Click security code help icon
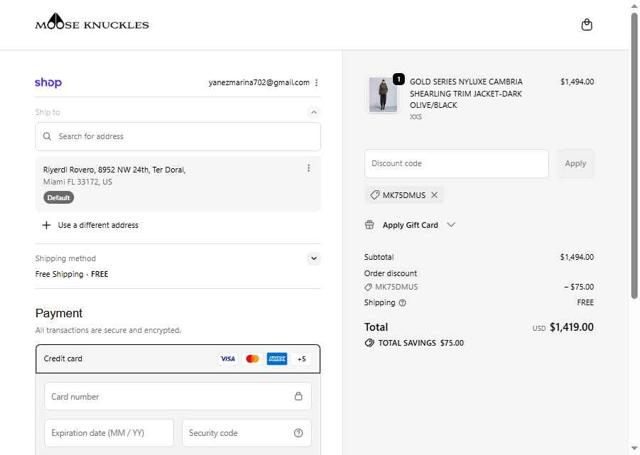The width and height of the screenshot is (640, 455). [298, 433]
